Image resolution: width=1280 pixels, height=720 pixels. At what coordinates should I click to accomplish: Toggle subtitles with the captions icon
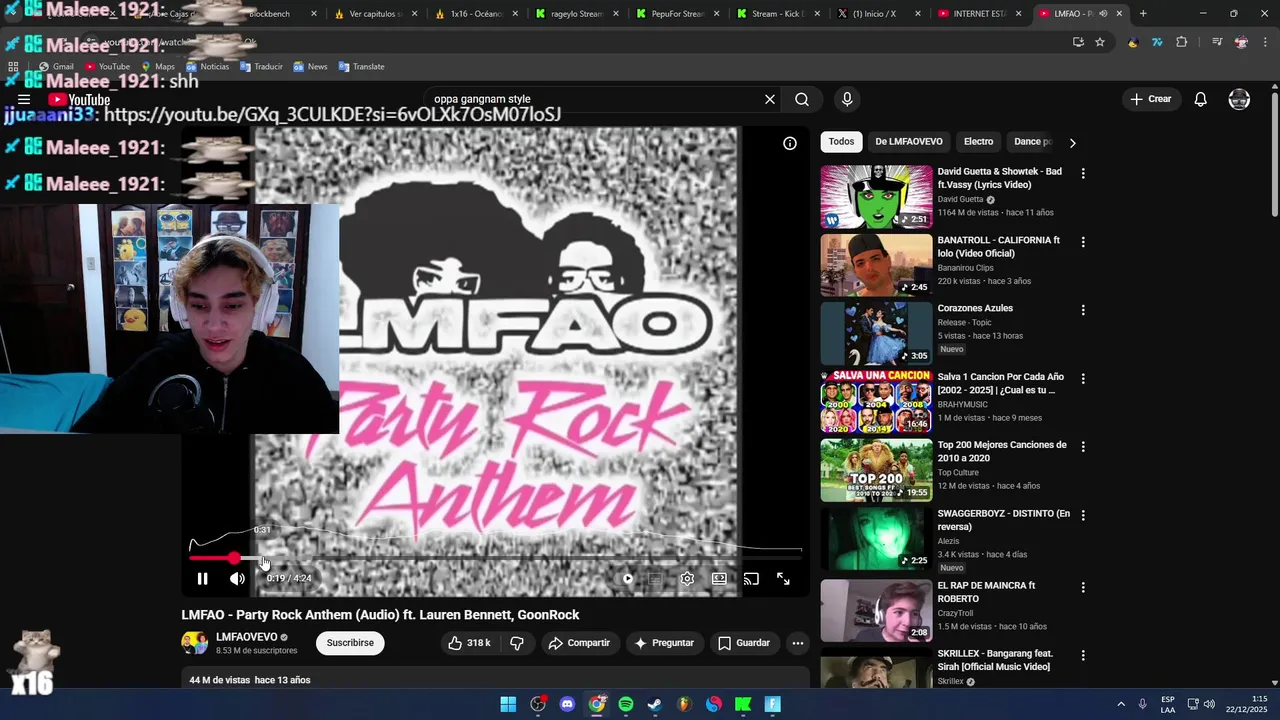[x=655, y=579]
